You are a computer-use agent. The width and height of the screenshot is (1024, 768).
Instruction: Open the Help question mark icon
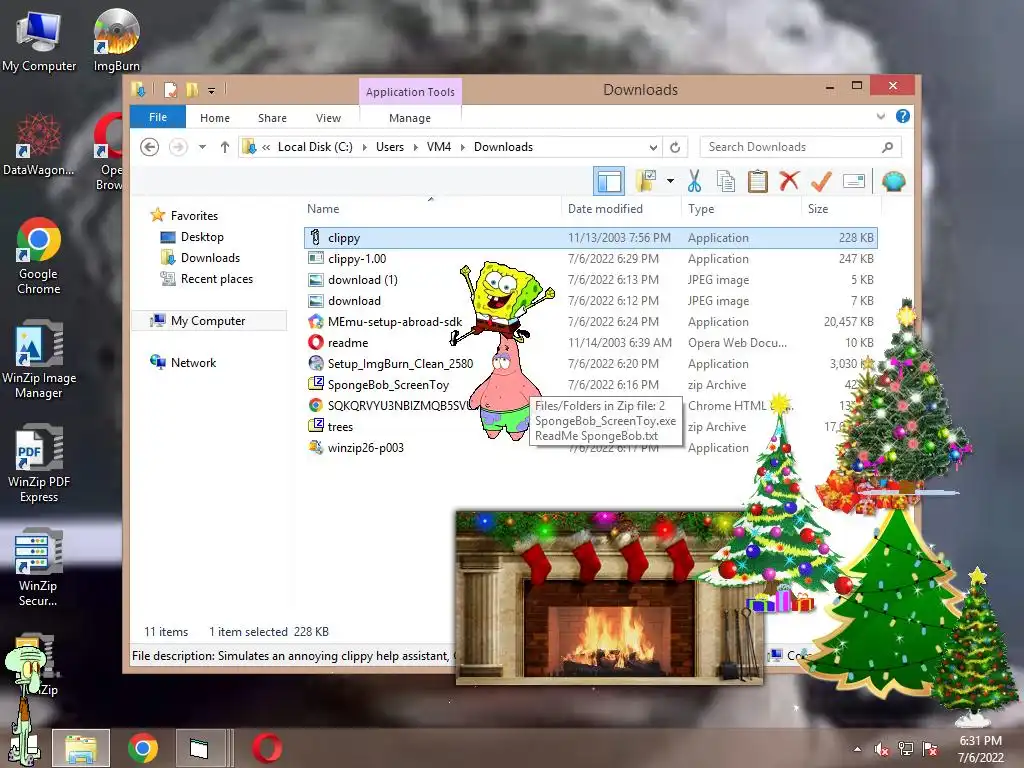[903, 116]
